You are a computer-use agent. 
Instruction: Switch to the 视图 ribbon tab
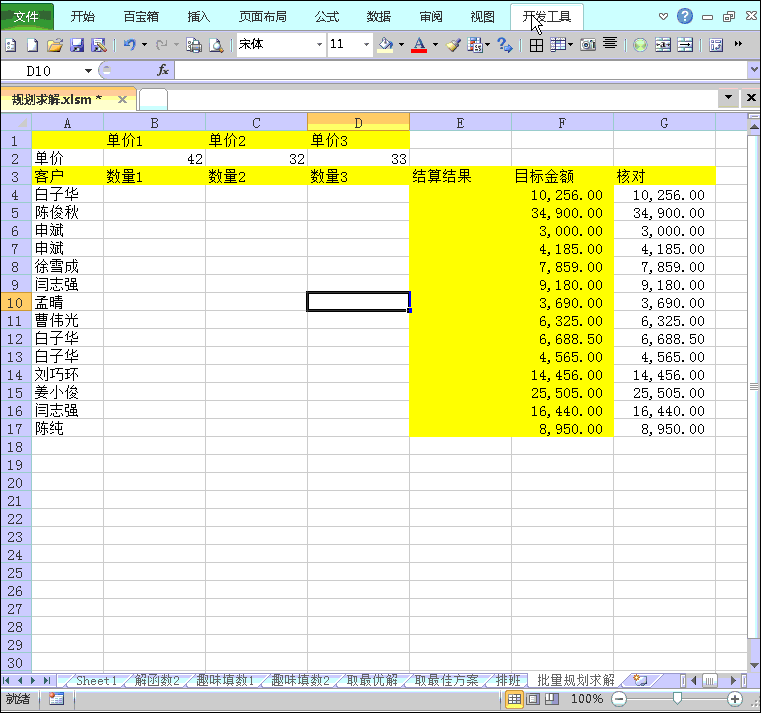click(x=482, y=17)
